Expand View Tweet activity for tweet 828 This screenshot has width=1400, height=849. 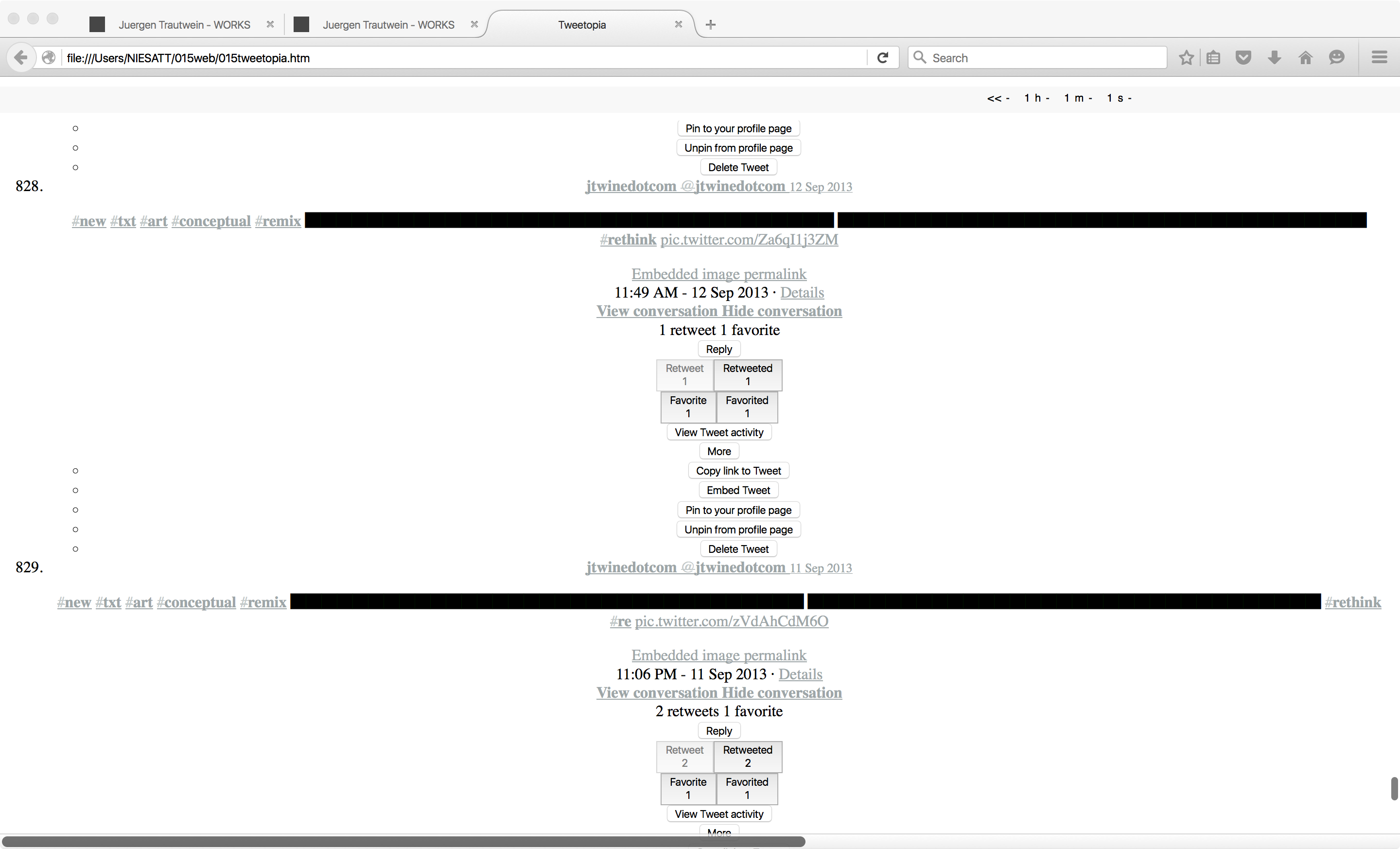click(x=718, y=432)
